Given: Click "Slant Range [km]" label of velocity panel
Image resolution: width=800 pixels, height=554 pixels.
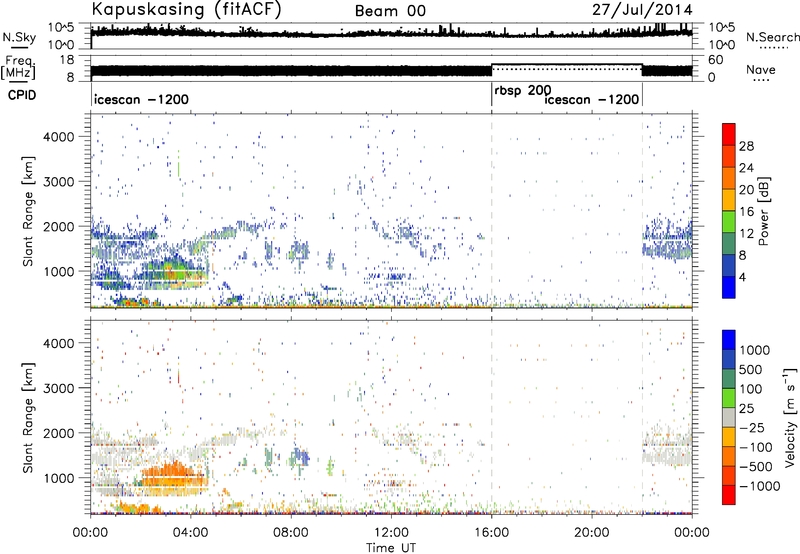Looking at the screenshot, I should 28,417.
